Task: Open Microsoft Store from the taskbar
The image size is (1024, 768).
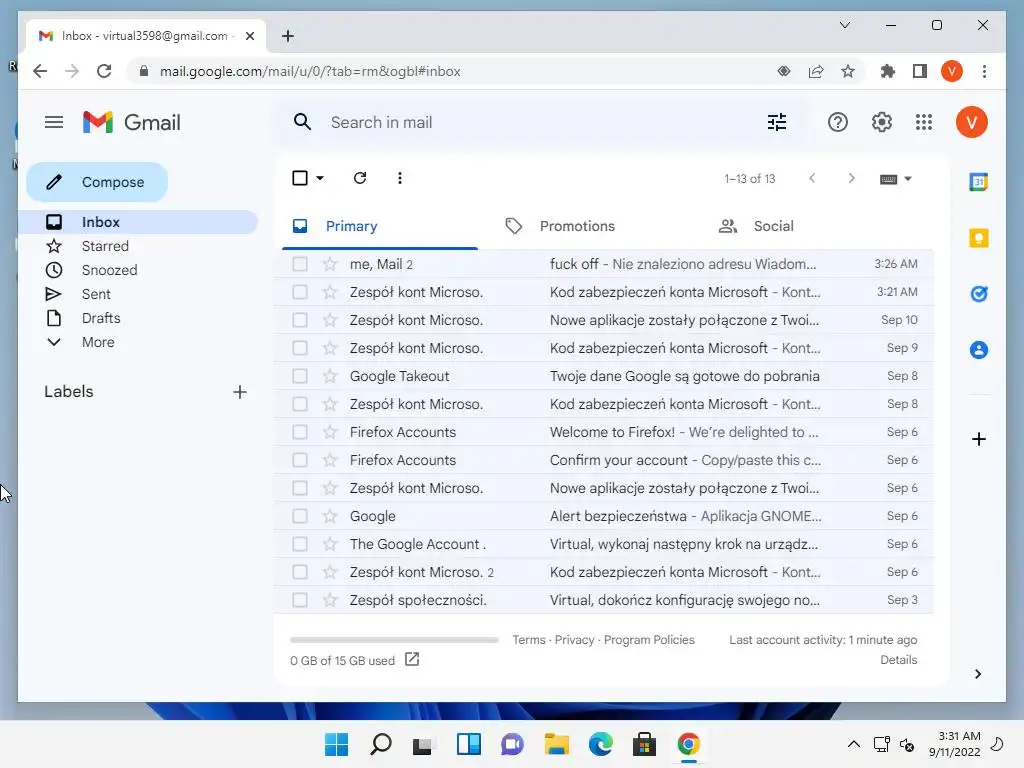Action: point(644,744)
